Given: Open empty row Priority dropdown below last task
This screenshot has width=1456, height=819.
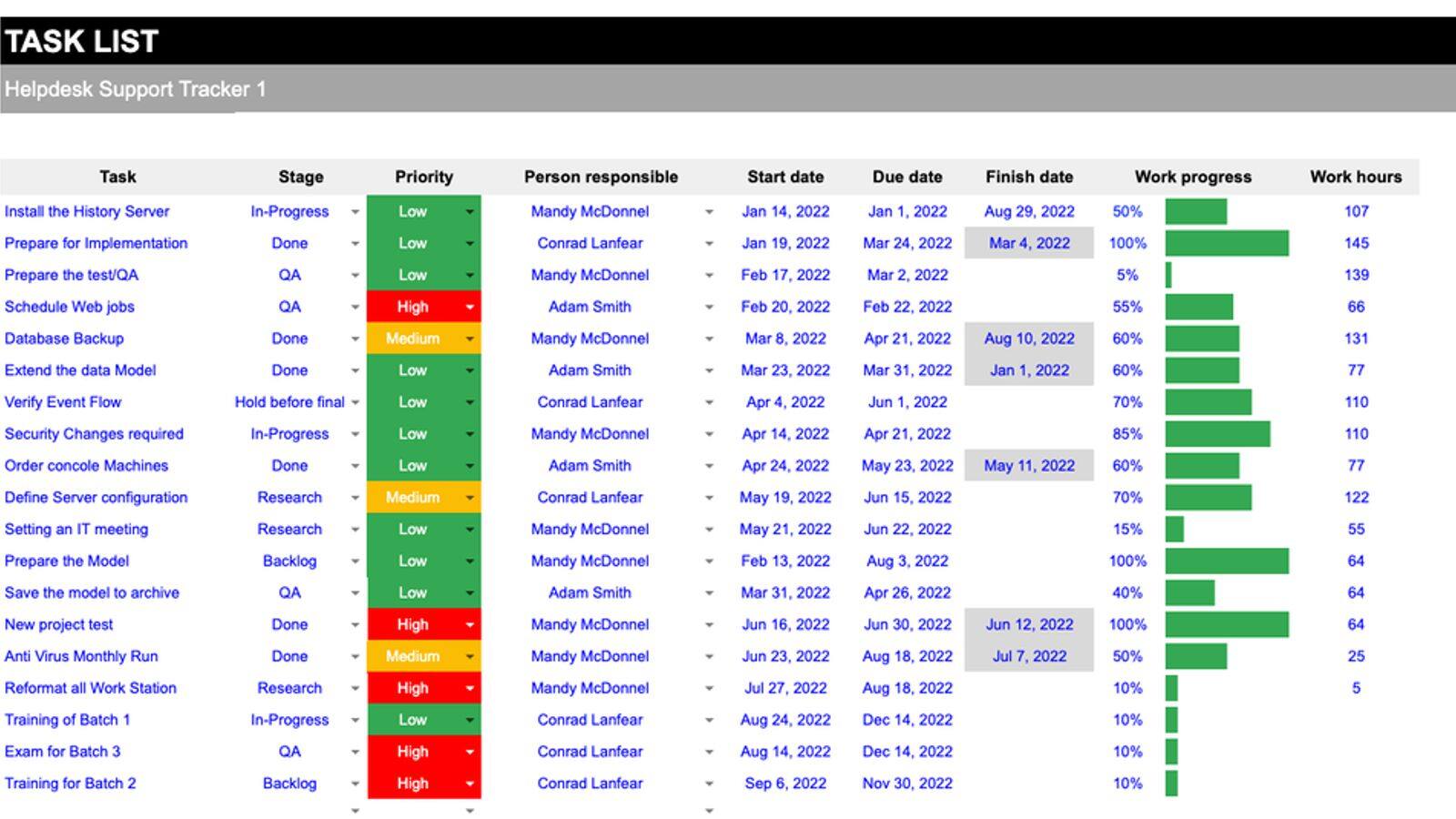Looking at the screenshot, I should pos(470,811).
